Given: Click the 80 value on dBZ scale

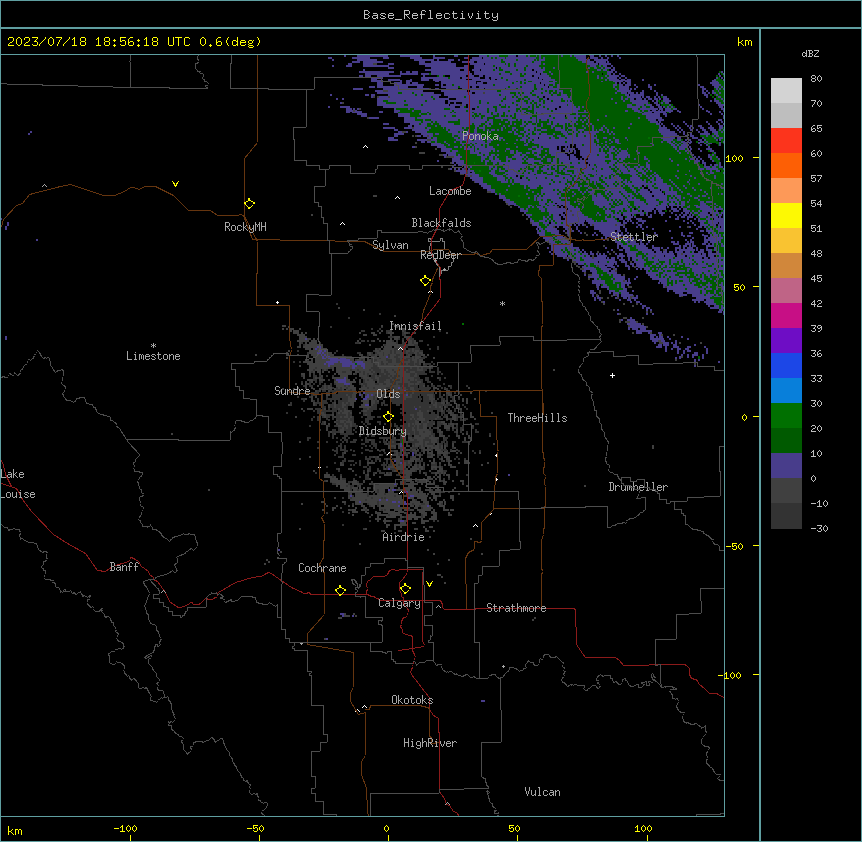Looking at the screenshot, I should pos(816,79).
